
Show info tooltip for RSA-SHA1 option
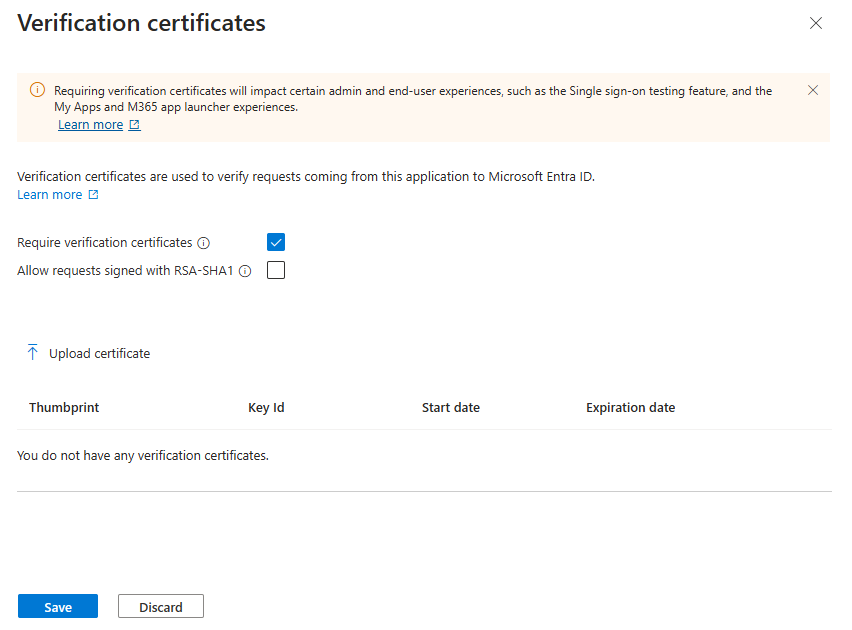pyautogui.click(x=245, y=271)
